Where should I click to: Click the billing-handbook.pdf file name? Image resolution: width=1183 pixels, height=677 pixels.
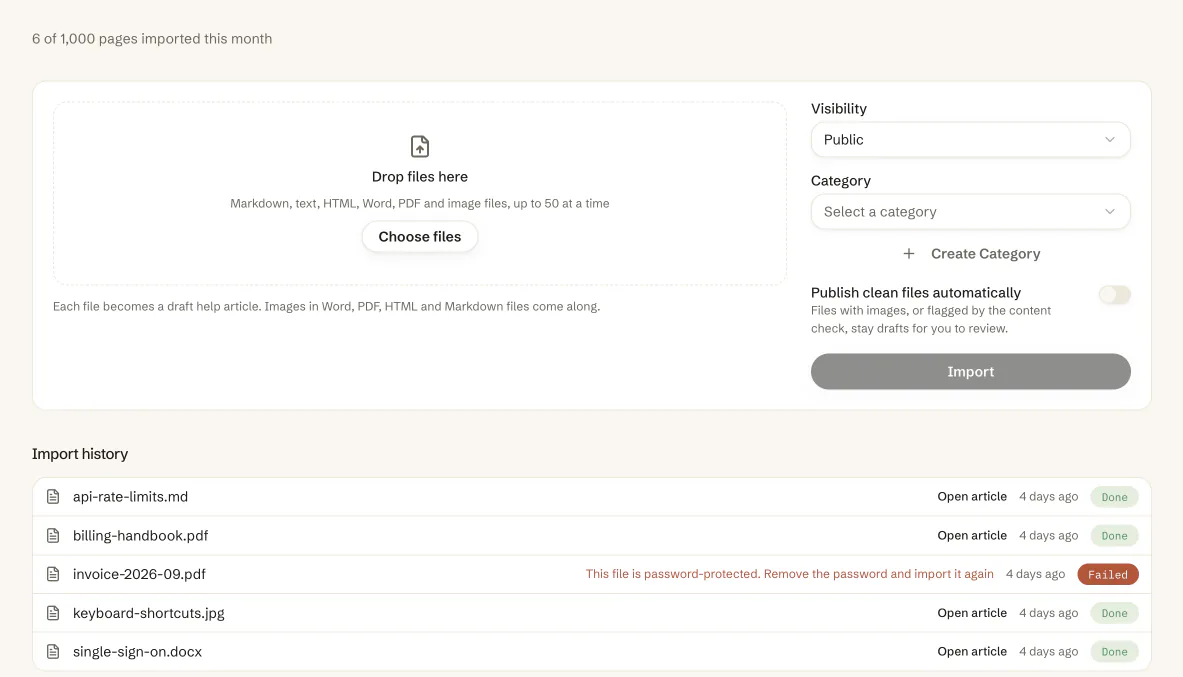[x=140, y=535]
